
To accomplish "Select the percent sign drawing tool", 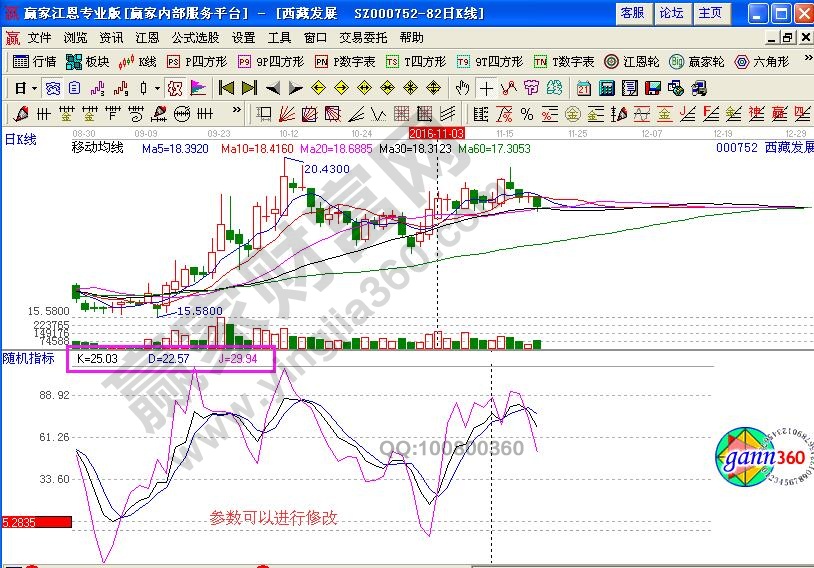I will tap(526, 113).
